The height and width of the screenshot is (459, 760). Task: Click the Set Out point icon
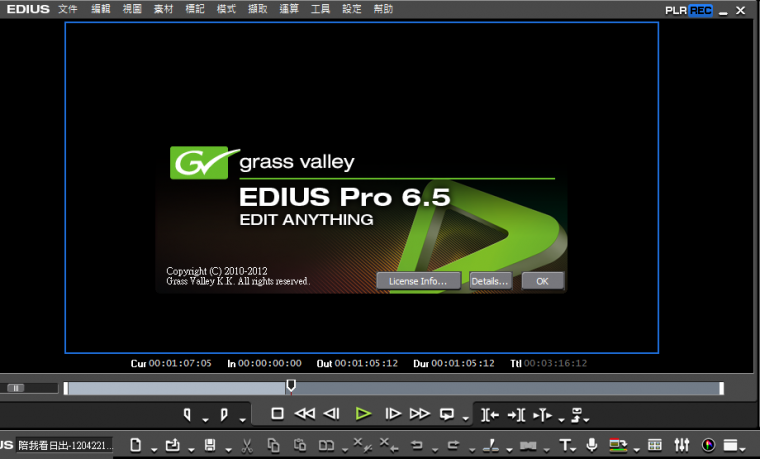[x=223, y=415]
